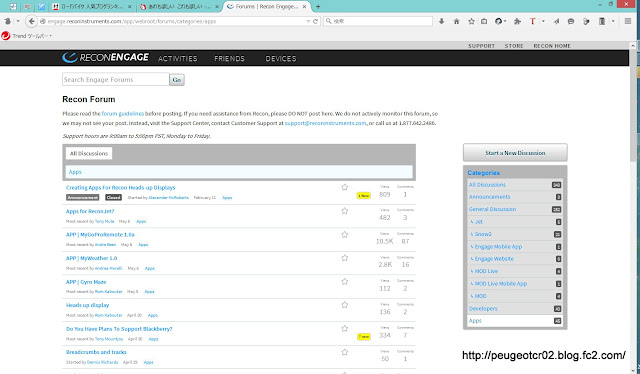The height and width of the screenshot is (374, 640).
Task: Open the FRIENDS menu
Action: click(x=229, y=59)
